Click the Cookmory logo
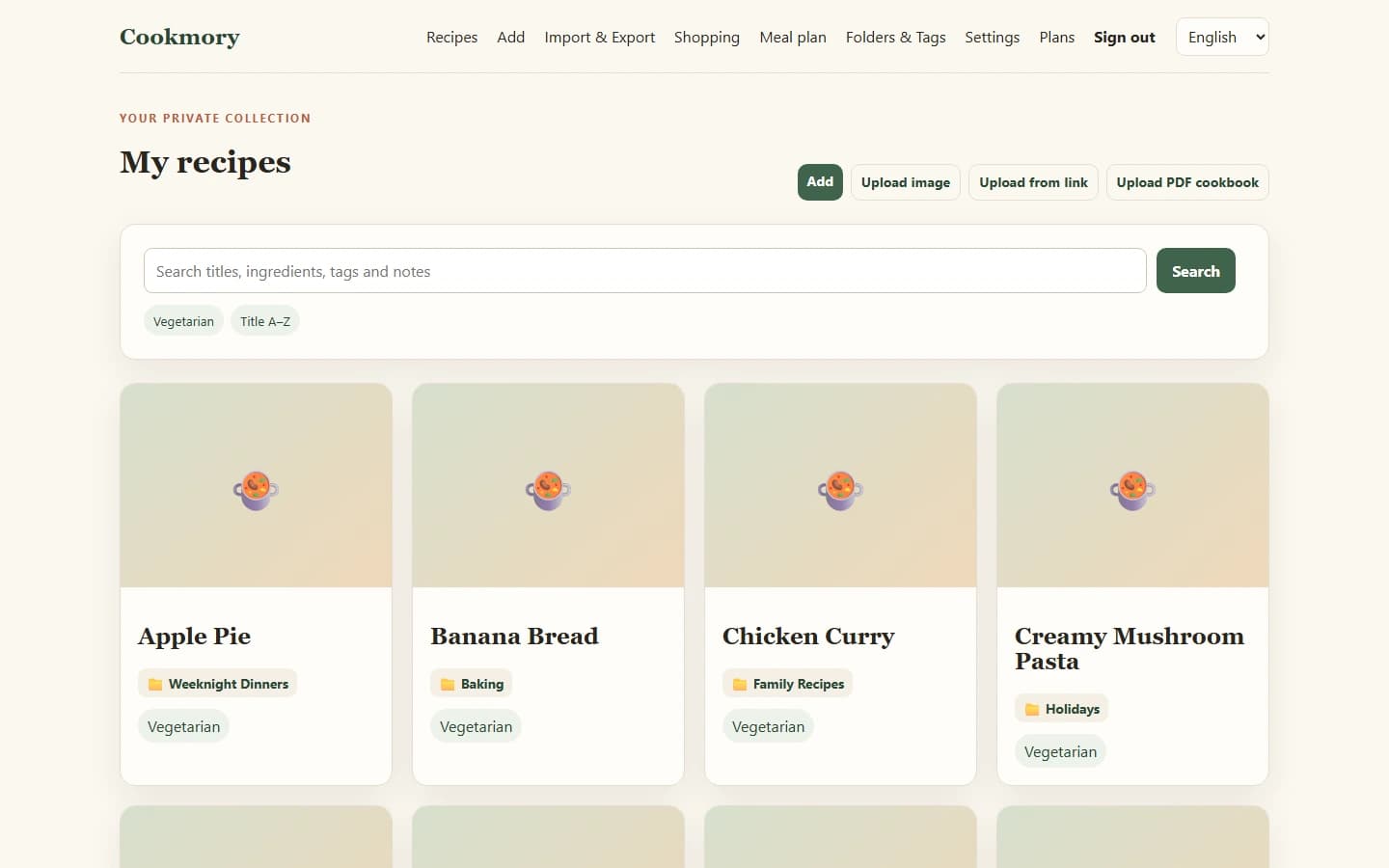This screenshot has height=868, width=1389. 179,37
